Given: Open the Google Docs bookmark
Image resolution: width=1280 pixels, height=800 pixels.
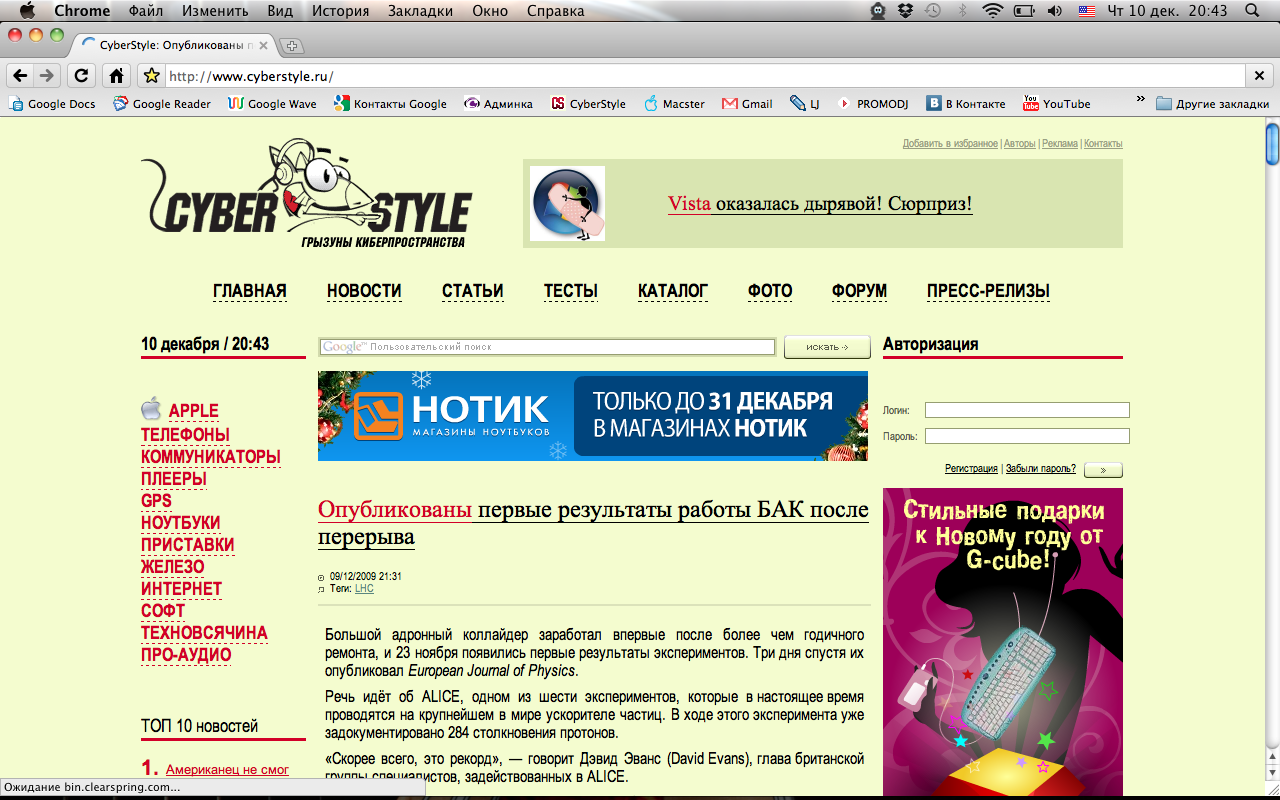Looking at the screenshot, I should 51,103.
